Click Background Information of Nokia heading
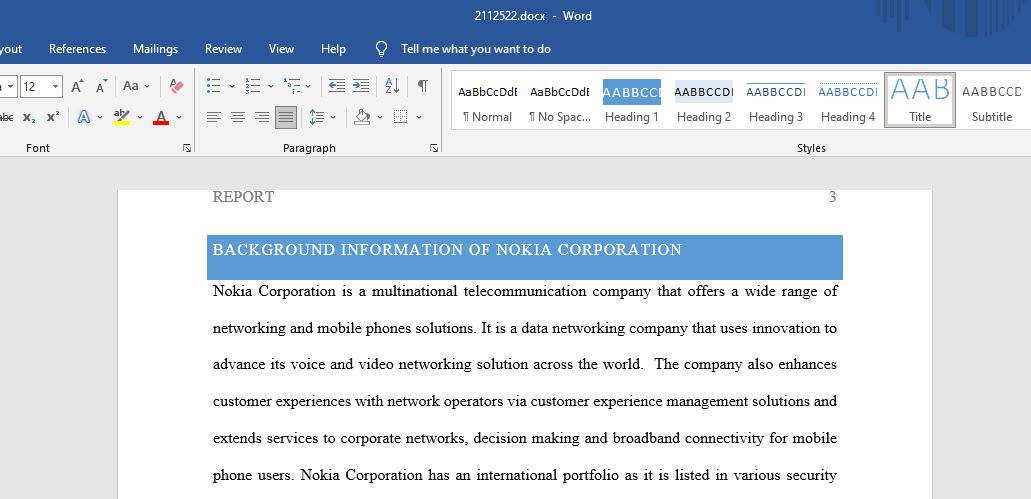Screen dimensions: 1031x499 [x=447, y=250]
